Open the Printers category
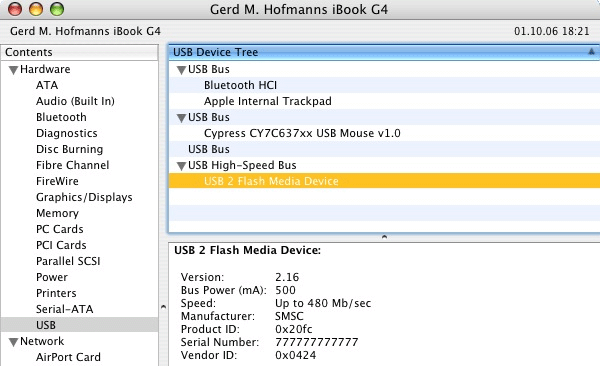This screenshot has width=600, height=366. tap(56, 293)
